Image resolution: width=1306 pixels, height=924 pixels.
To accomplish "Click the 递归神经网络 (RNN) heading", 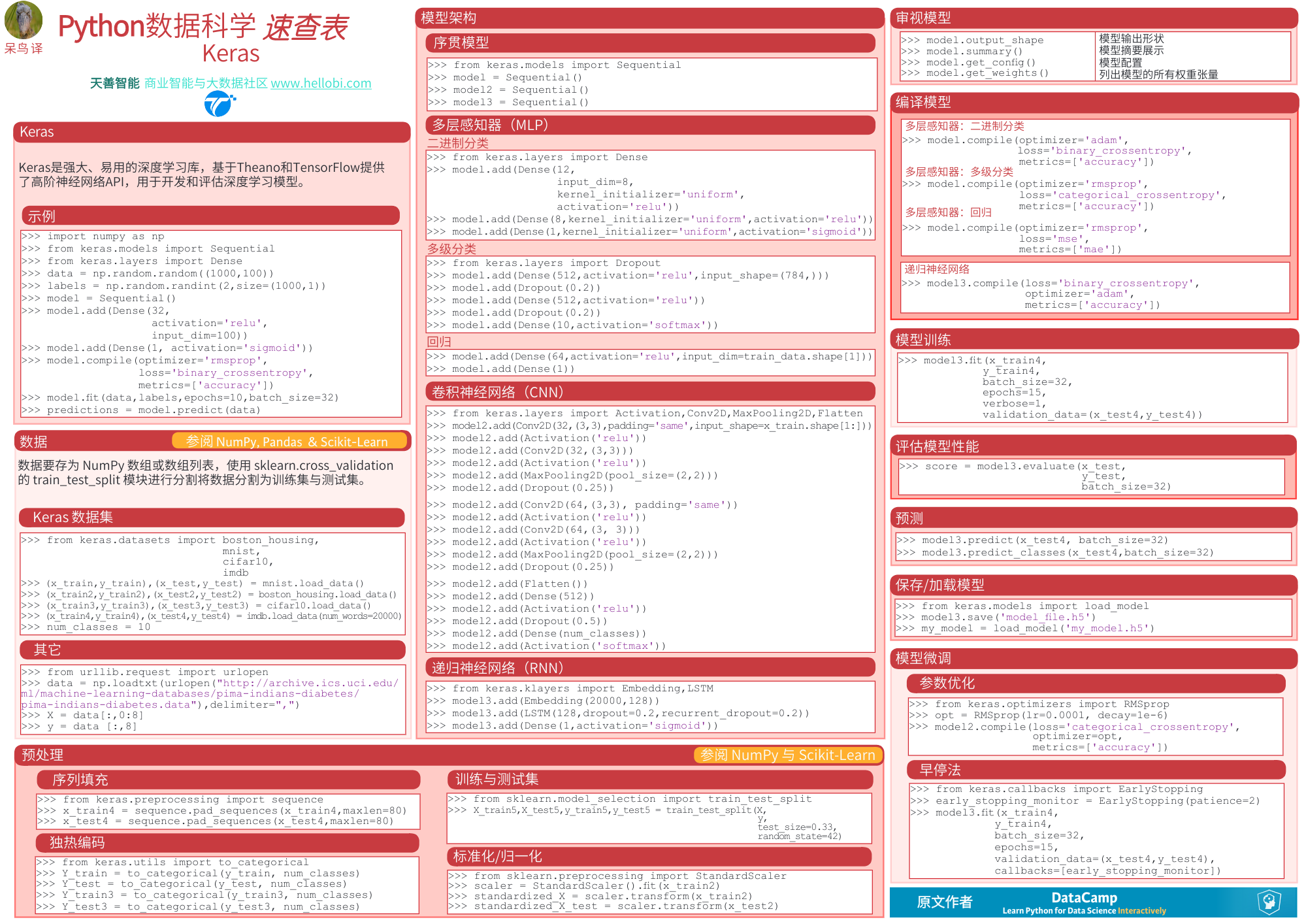I will pyautogui.click(x=497, y=668).
